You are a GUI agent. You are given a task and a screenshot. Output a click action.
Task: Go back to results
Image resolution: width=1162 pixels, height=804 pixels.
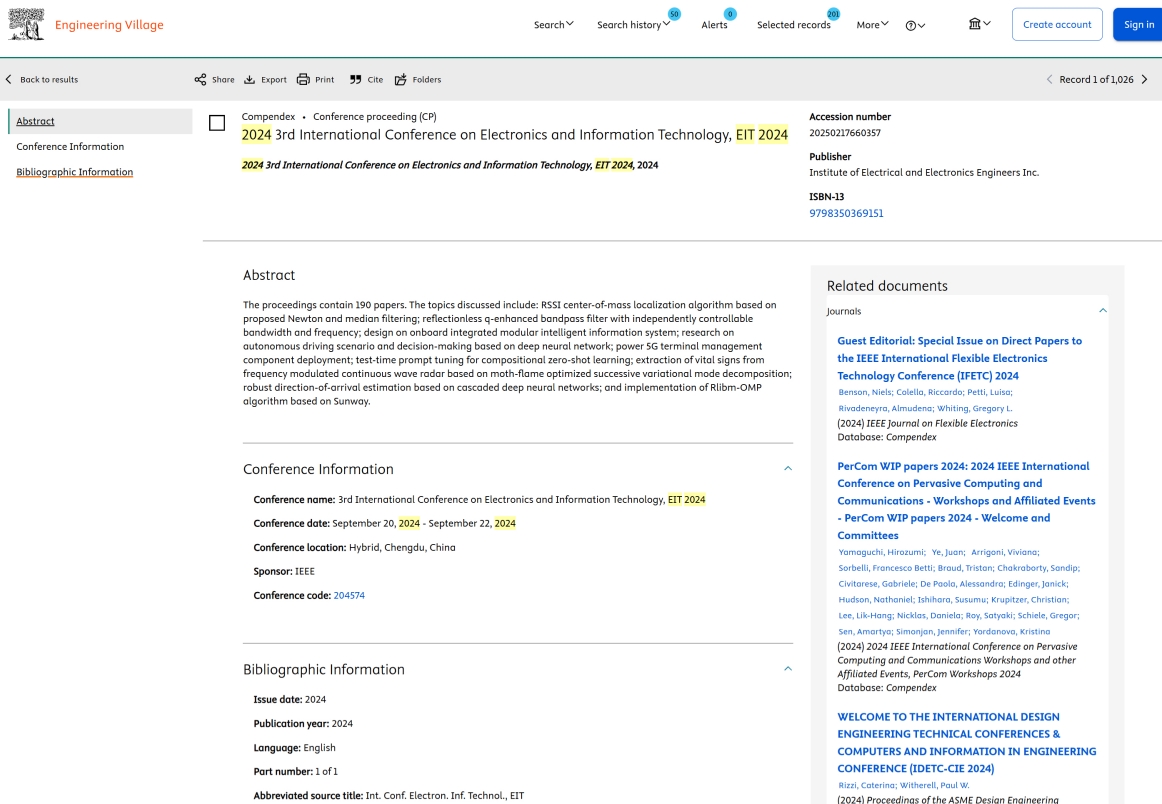(x=42, y=79)
